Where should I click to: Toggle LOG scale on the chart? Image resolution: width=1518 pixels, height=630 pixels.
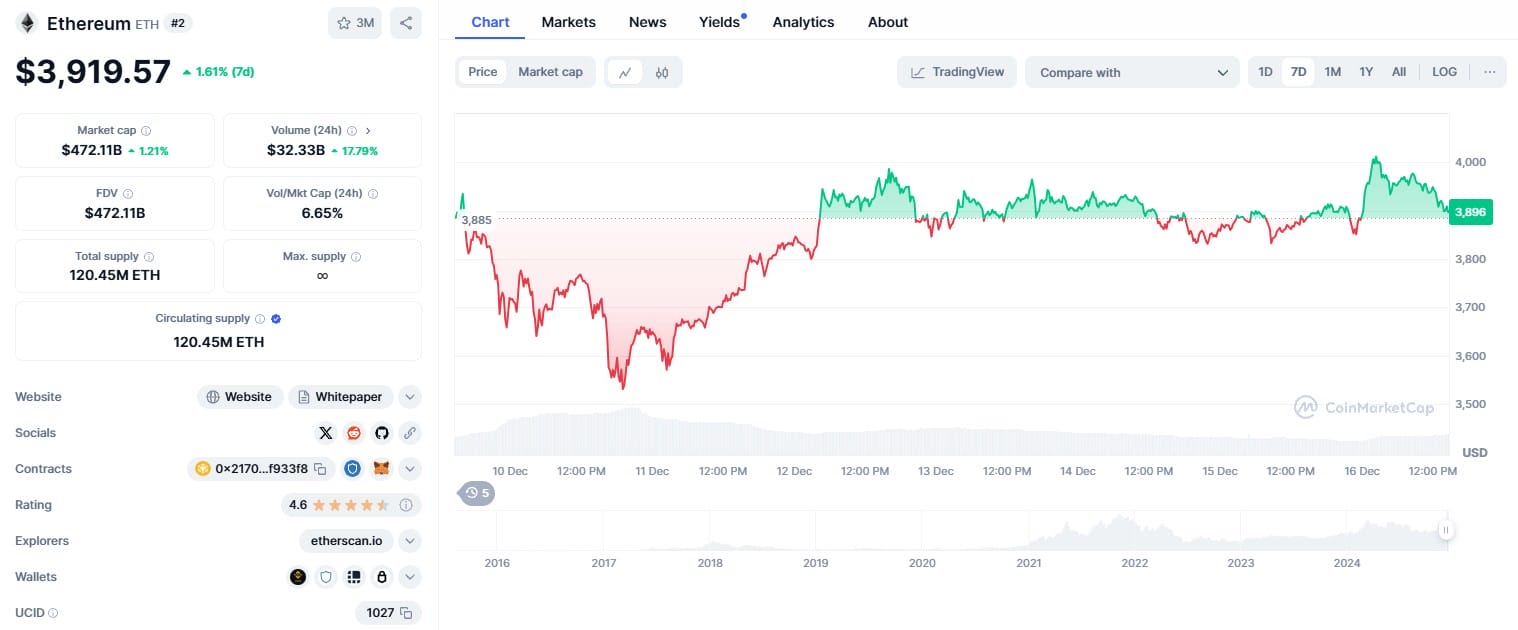point(1445,72)
